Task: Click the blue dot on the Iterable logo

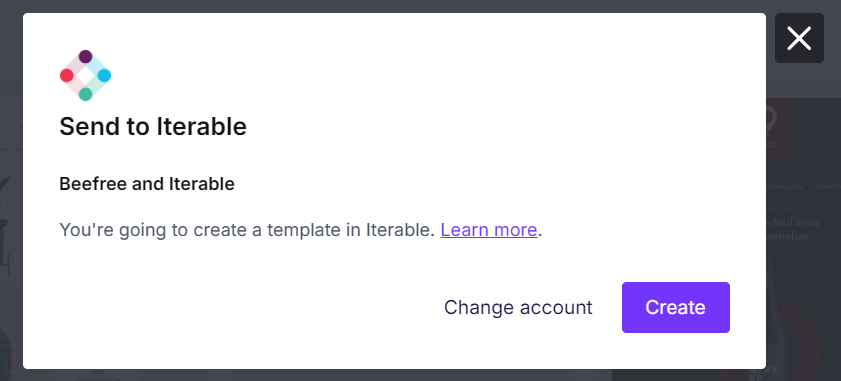Action: coord(105,75)
